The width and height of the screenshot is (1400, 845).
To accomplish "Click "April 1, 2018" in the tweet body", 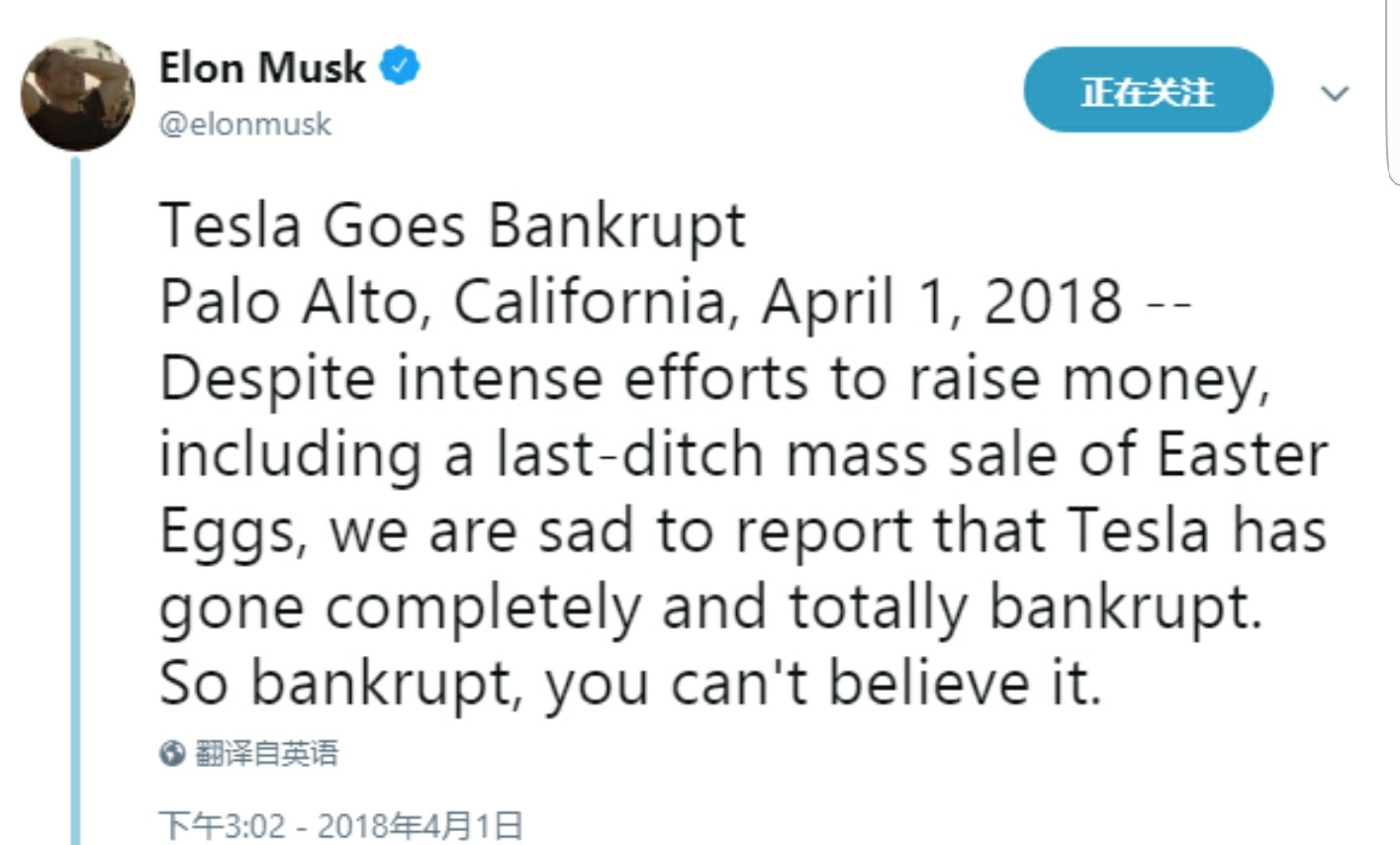I will click(941, 301).
